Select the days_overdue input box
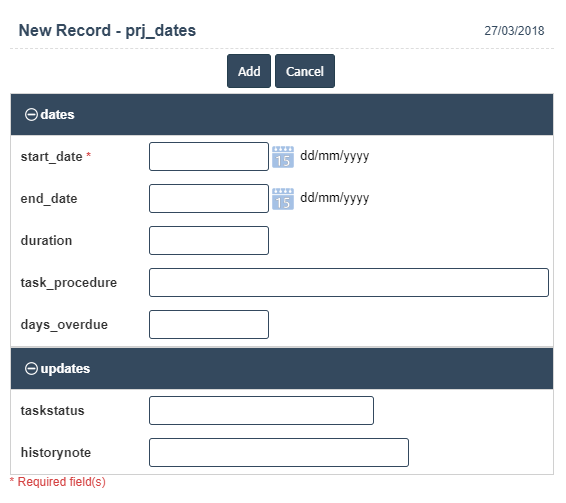This screenshot has height=503, width=566. click(209, 324)
